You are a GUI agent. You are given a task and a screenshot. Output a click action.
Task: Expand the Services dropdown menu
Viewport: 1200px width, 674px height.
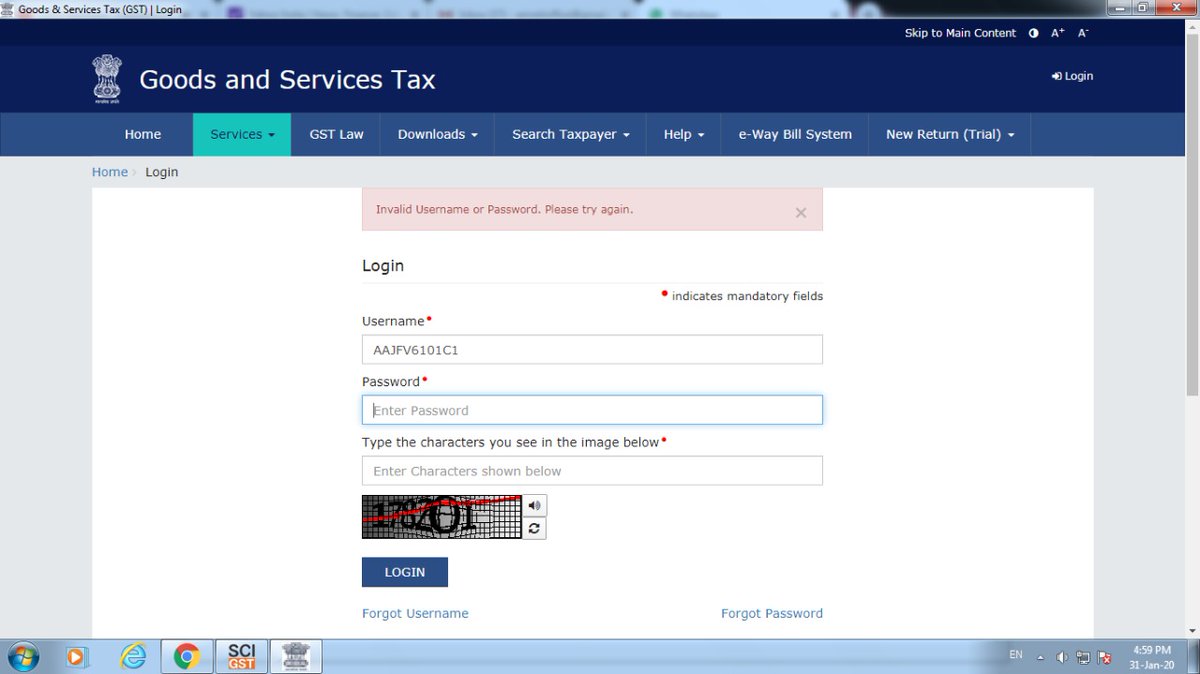[x=241, y=134]
